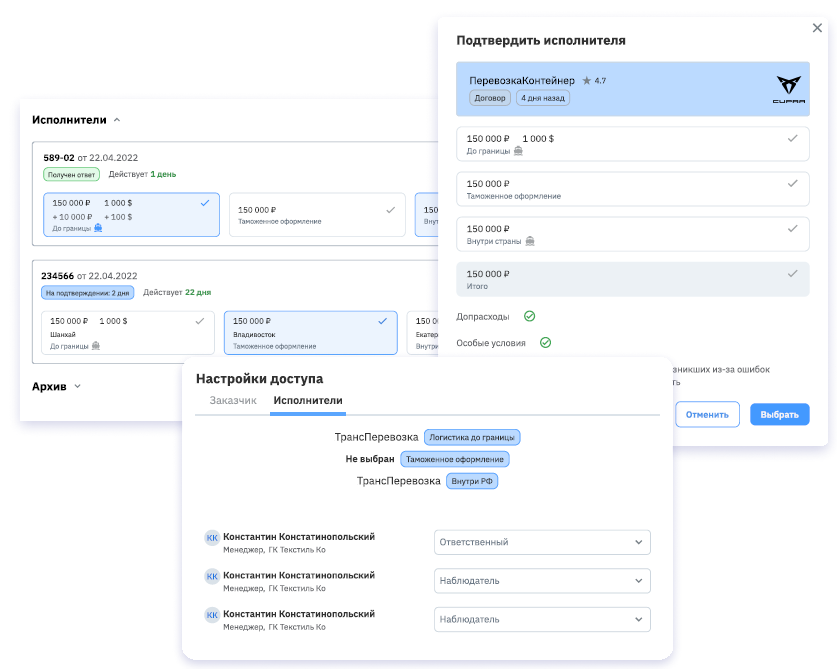This screenshot has height=669, width=837.
Task: Toggle the checkmark on the Владивосток offer card
Action: click(x=383, y=321)
